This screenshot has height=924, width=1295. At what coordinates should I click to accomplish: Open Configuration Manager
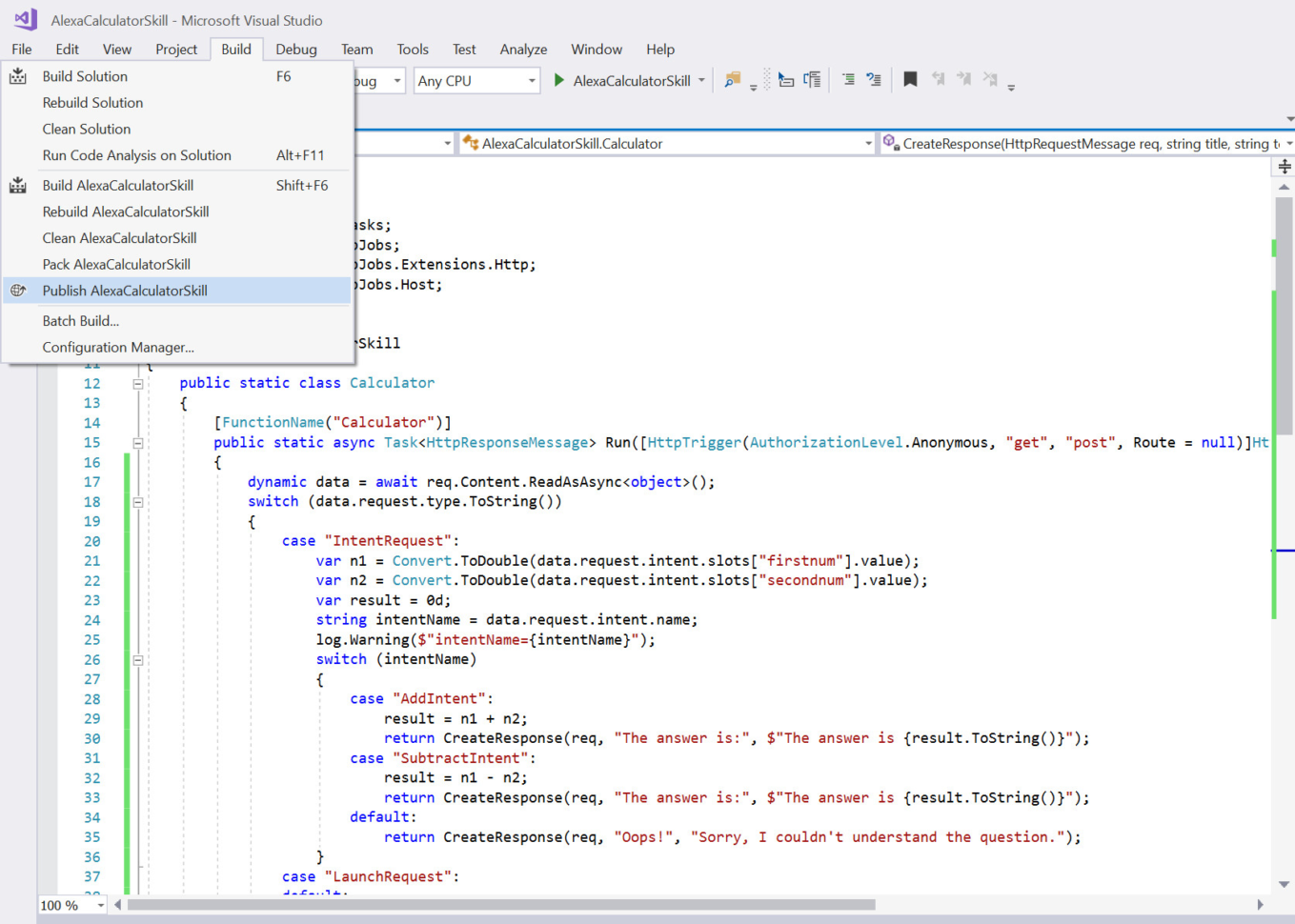pos(118,348)
